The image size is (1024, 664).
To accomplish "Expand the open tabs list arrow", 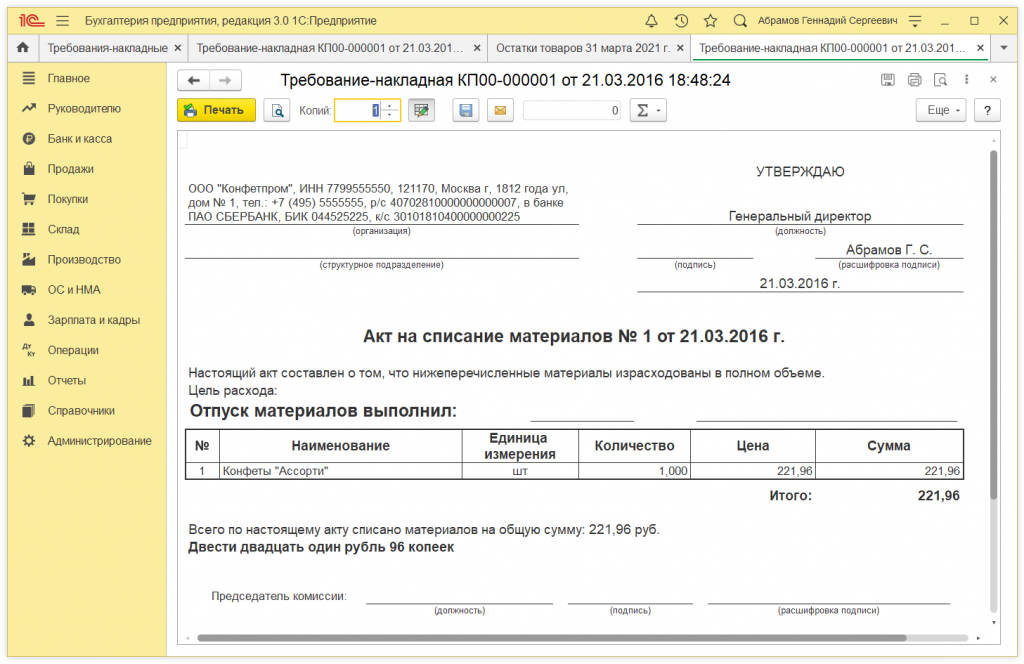I will 1005,48.
